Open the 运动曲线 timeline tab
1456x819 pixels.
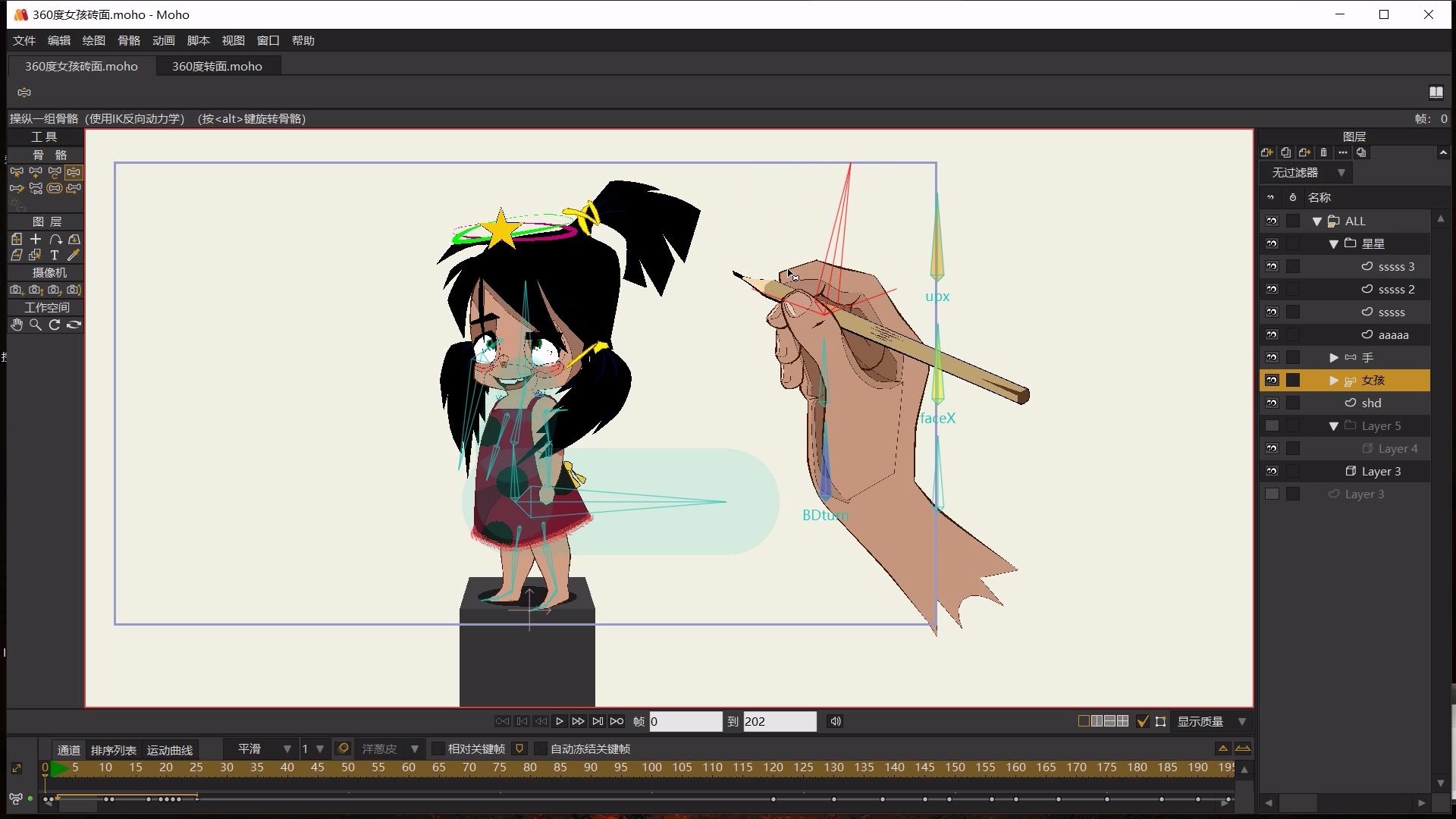(169, 750)
